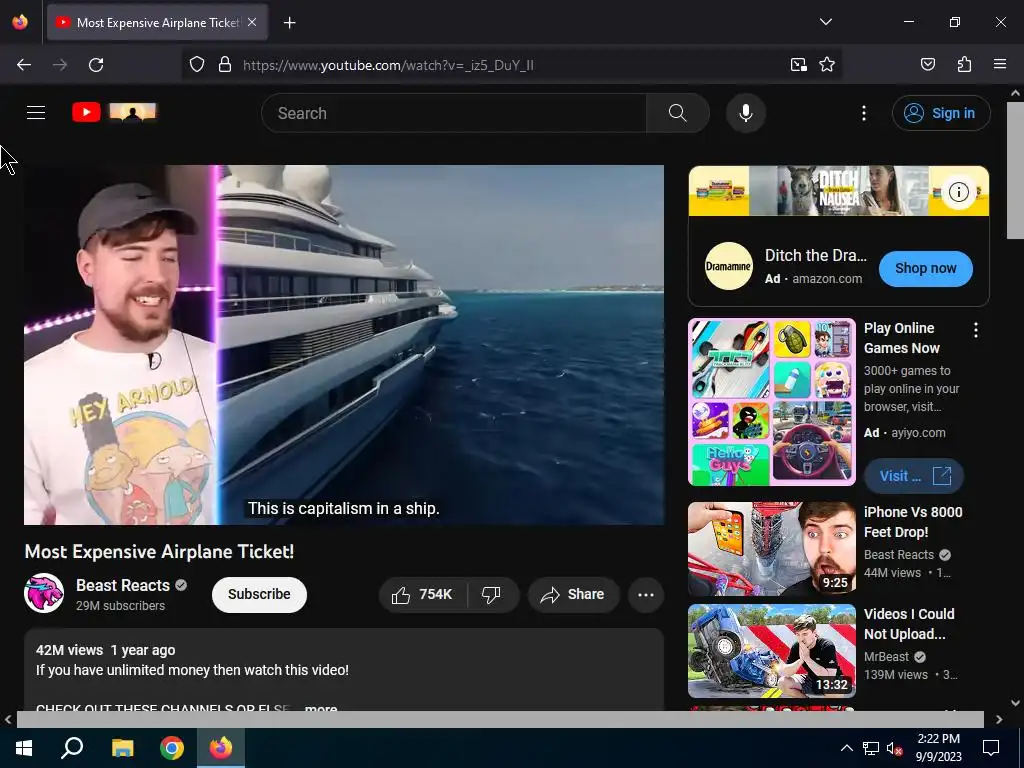Click iPhone Vs 8000 Feet Drop title
The width and height of the screenshot is (1024, 768).
pyautogui.click(x=913, y=522)
